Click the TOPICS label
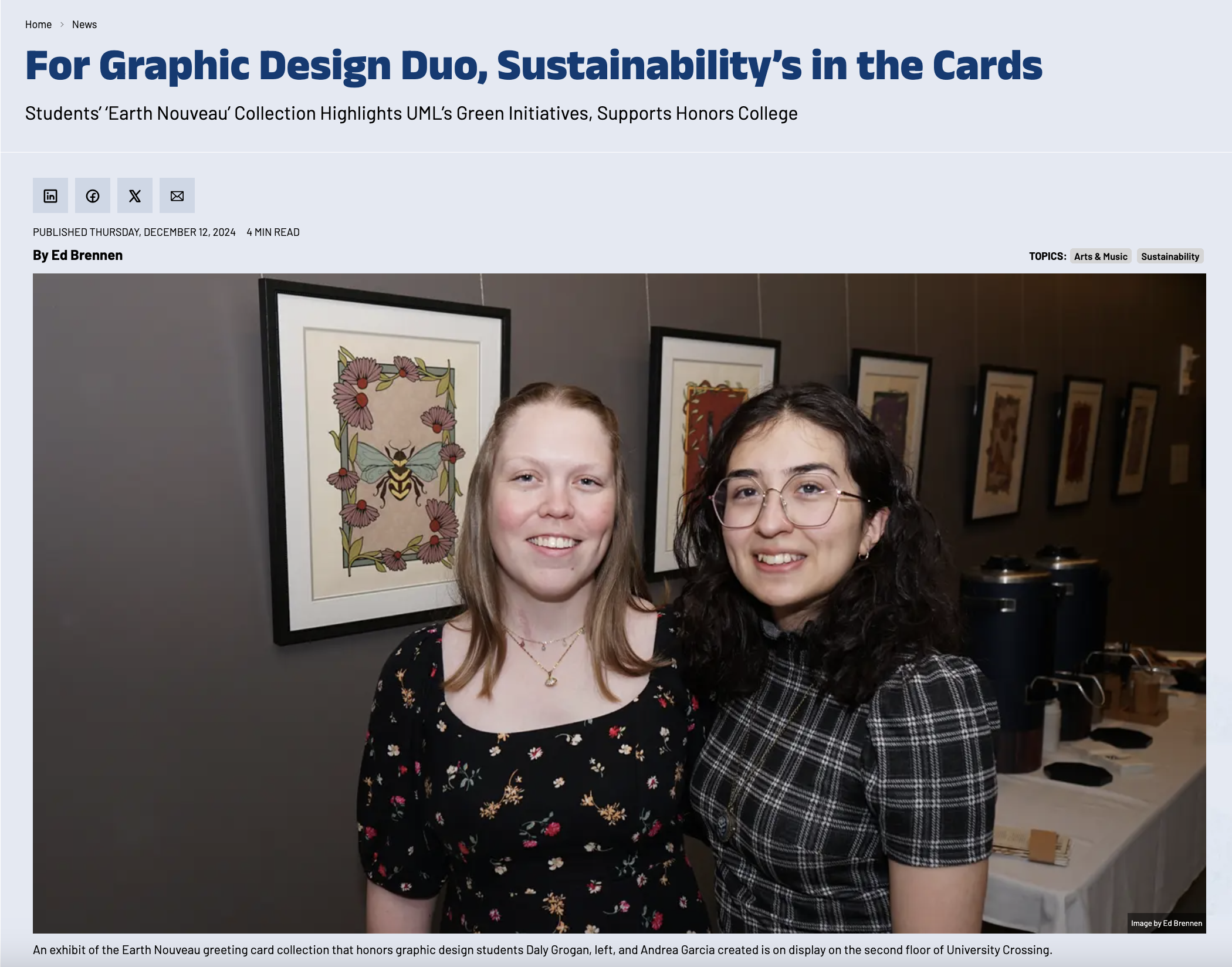The width and height of the screenshot is (1232, 967). pos(1047,256)
